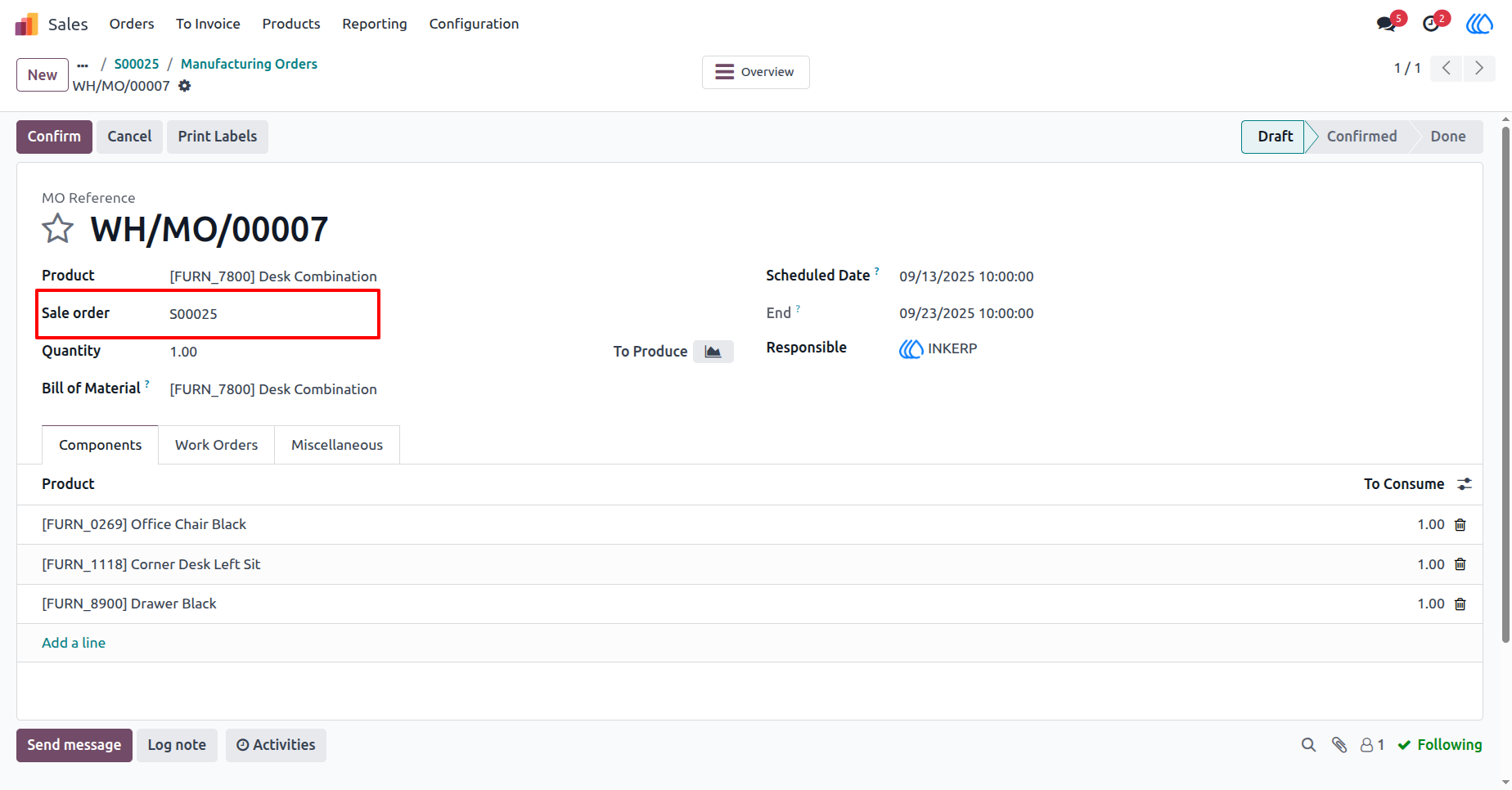Delete the Office Chair Black component line
The height and width of the screenshot is (790, 1512).
click(x=1460, y=525)
